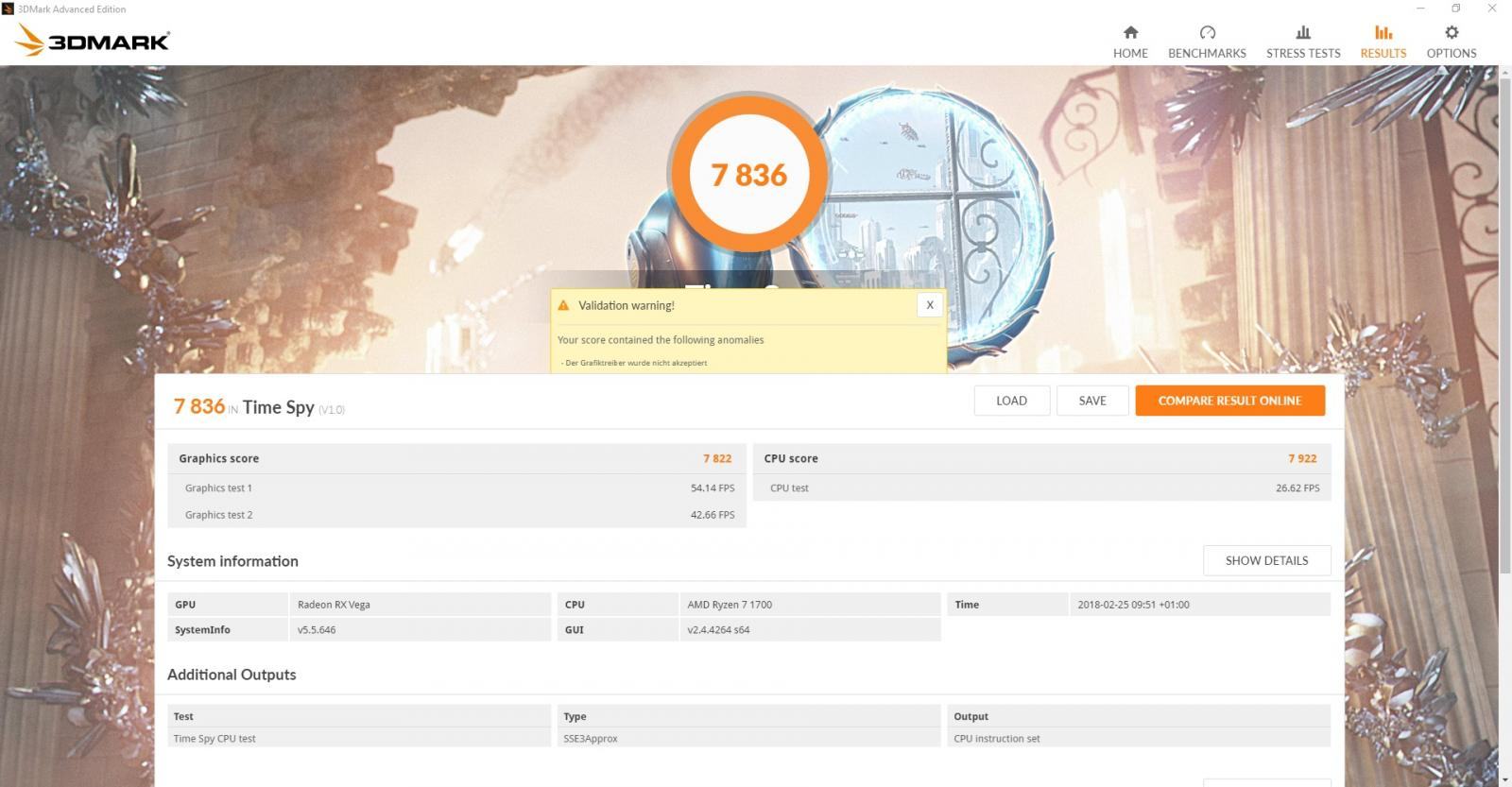1512x787 pixels.
Task: Click the 'Additional Outputs' heading
Action: [x=232, y=675]
